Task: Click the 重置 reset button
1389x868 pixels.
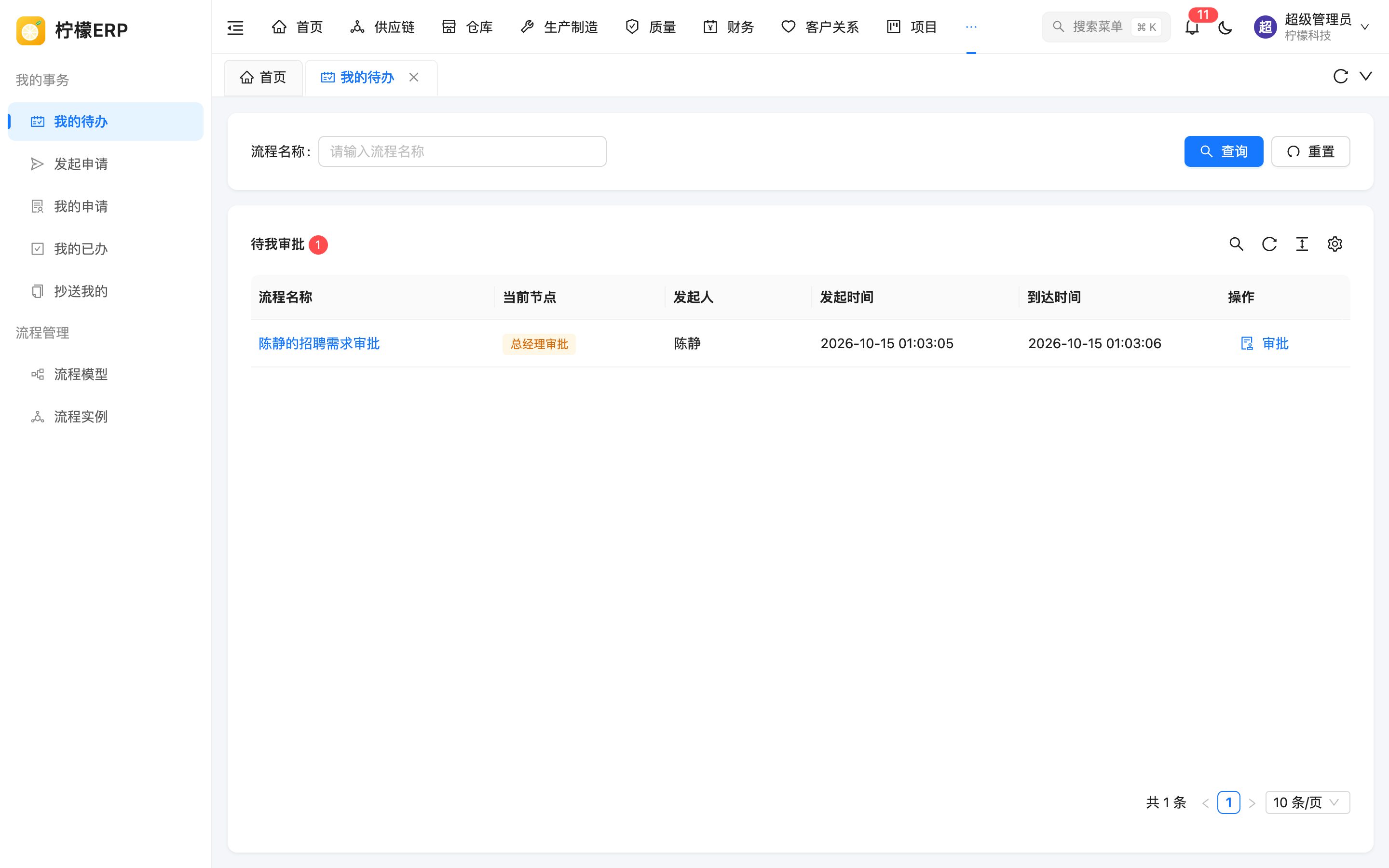Action: 1310,151
